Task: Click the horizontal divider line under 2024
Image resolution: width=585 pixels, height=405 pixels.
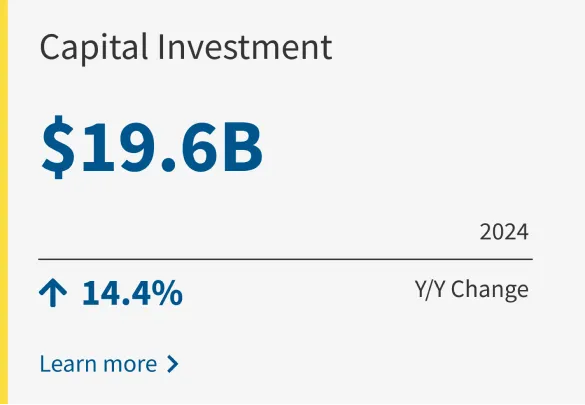Action: (x=285, y=259)
